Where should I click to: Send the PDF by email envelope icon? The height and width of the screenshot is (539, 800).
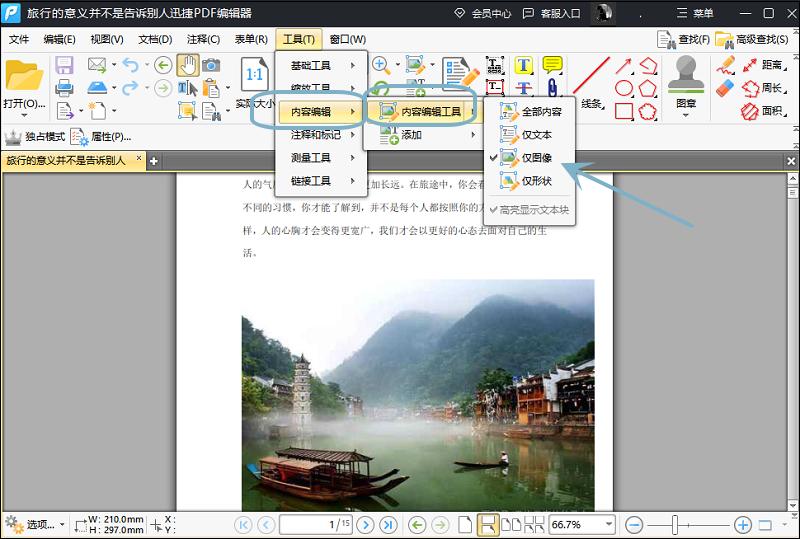[x=96, y=65]
